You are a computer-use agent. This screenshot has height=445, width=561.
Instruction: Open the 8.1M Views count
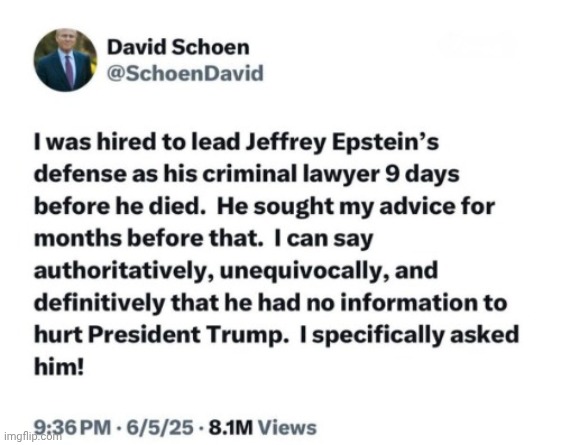coord(263,427)
